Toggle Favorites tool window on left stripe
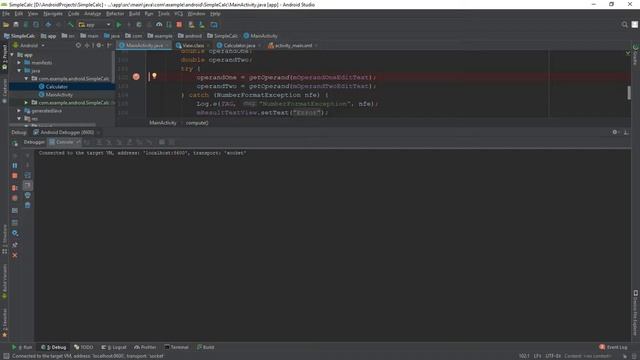Viewport: 640px width, 360px height. pyautogui.click(x=4, y=322)
